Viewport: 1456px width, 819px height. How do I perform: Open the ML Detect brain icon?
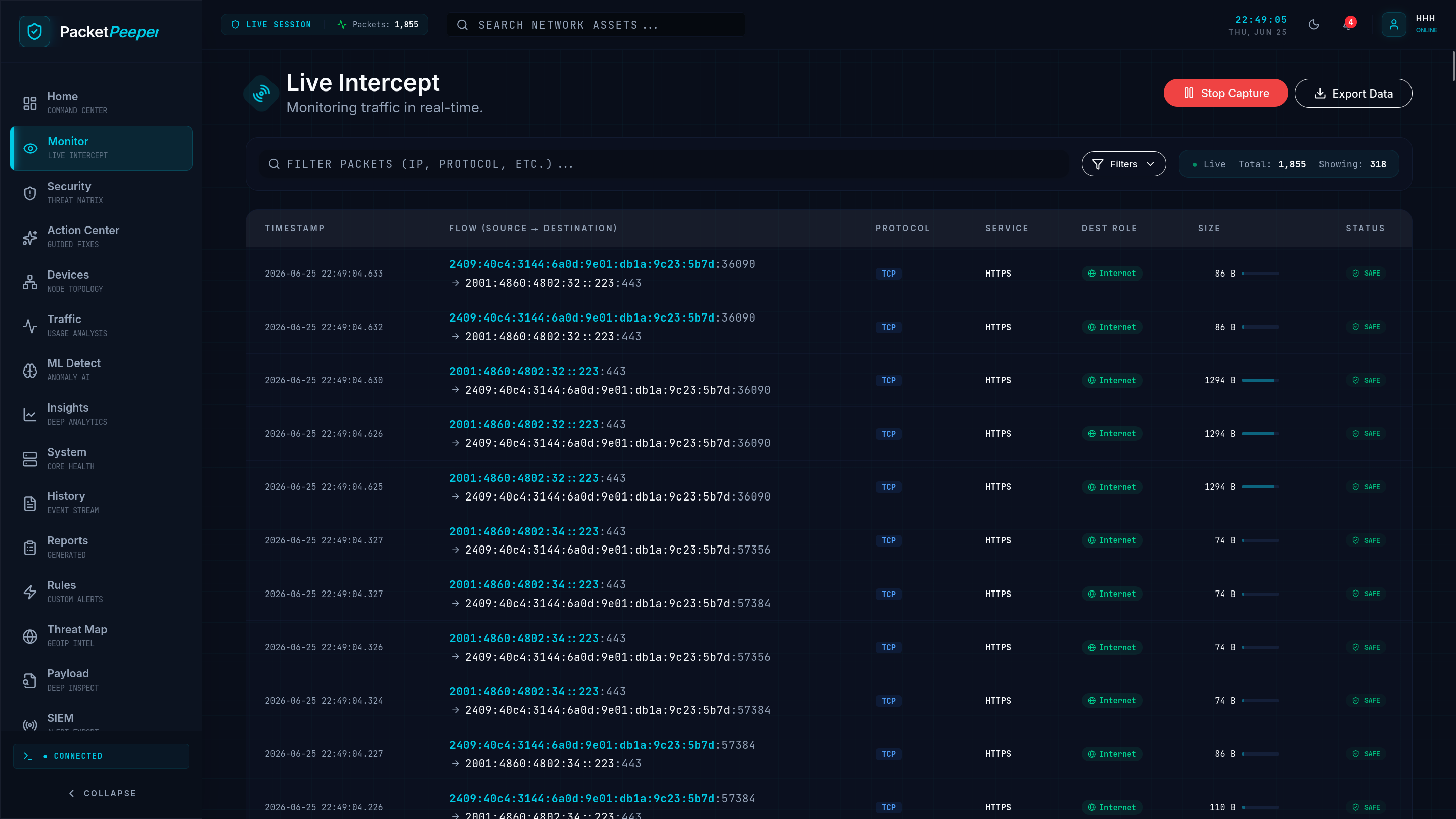click(30, 371)
